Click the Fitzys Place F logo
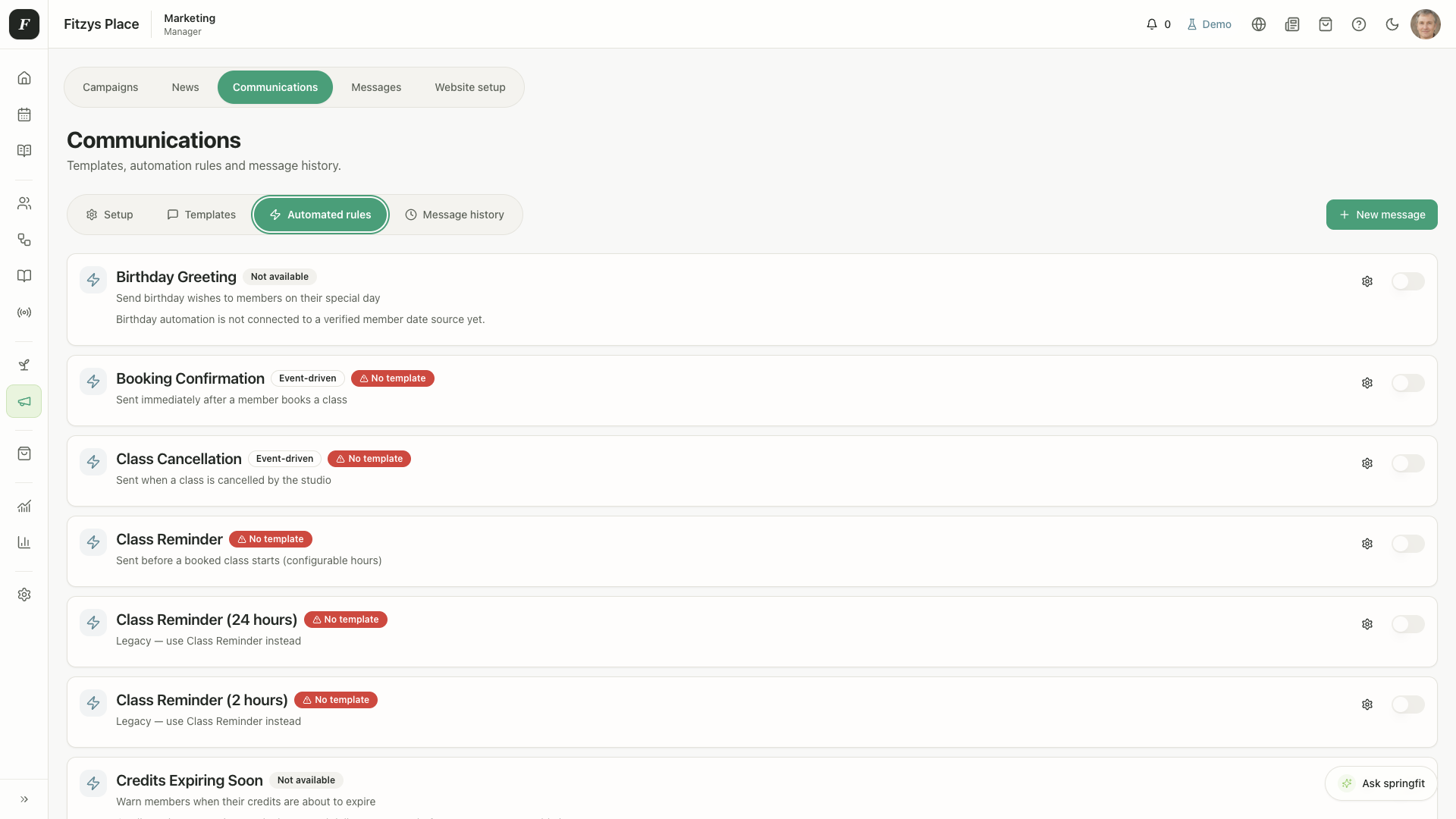 (24, 24)
